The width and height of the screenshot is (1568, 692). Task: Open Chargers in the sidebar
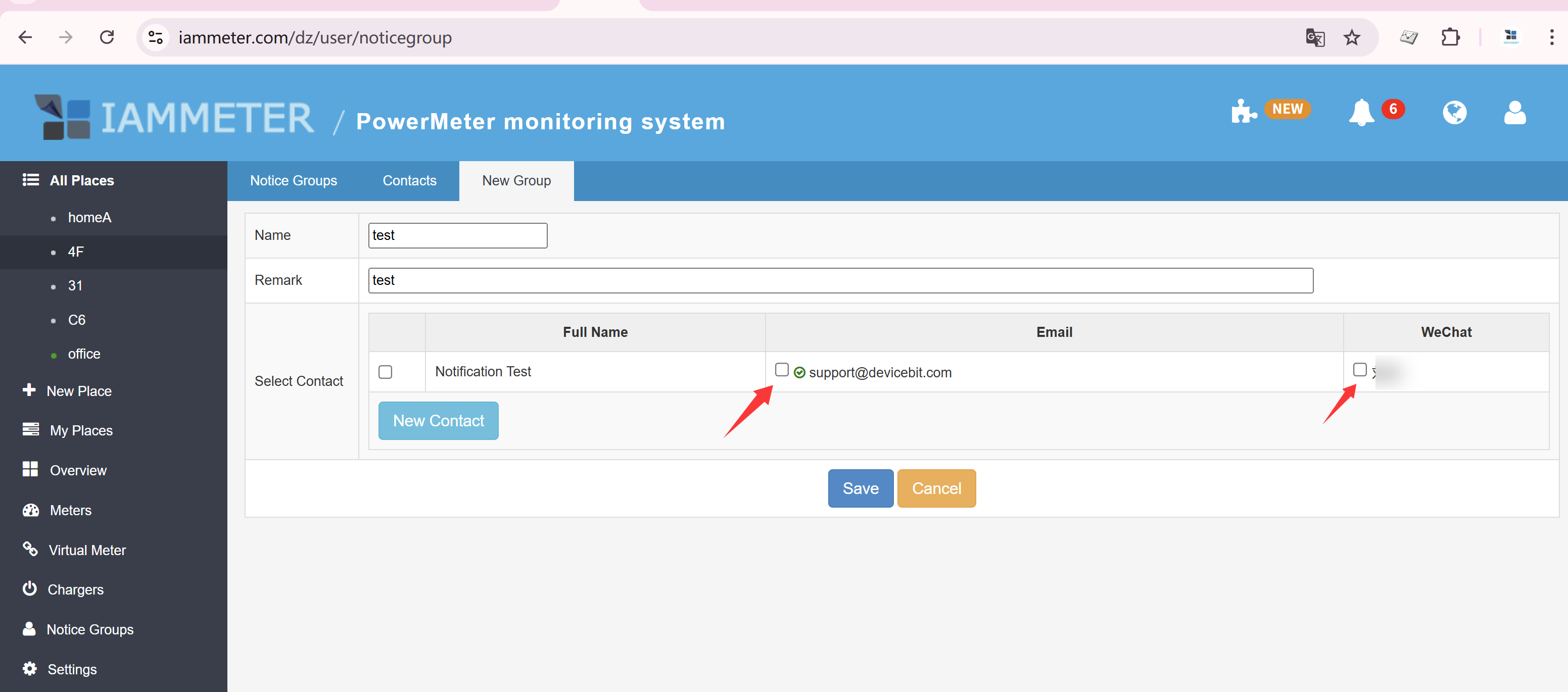[x=75, y=589]
